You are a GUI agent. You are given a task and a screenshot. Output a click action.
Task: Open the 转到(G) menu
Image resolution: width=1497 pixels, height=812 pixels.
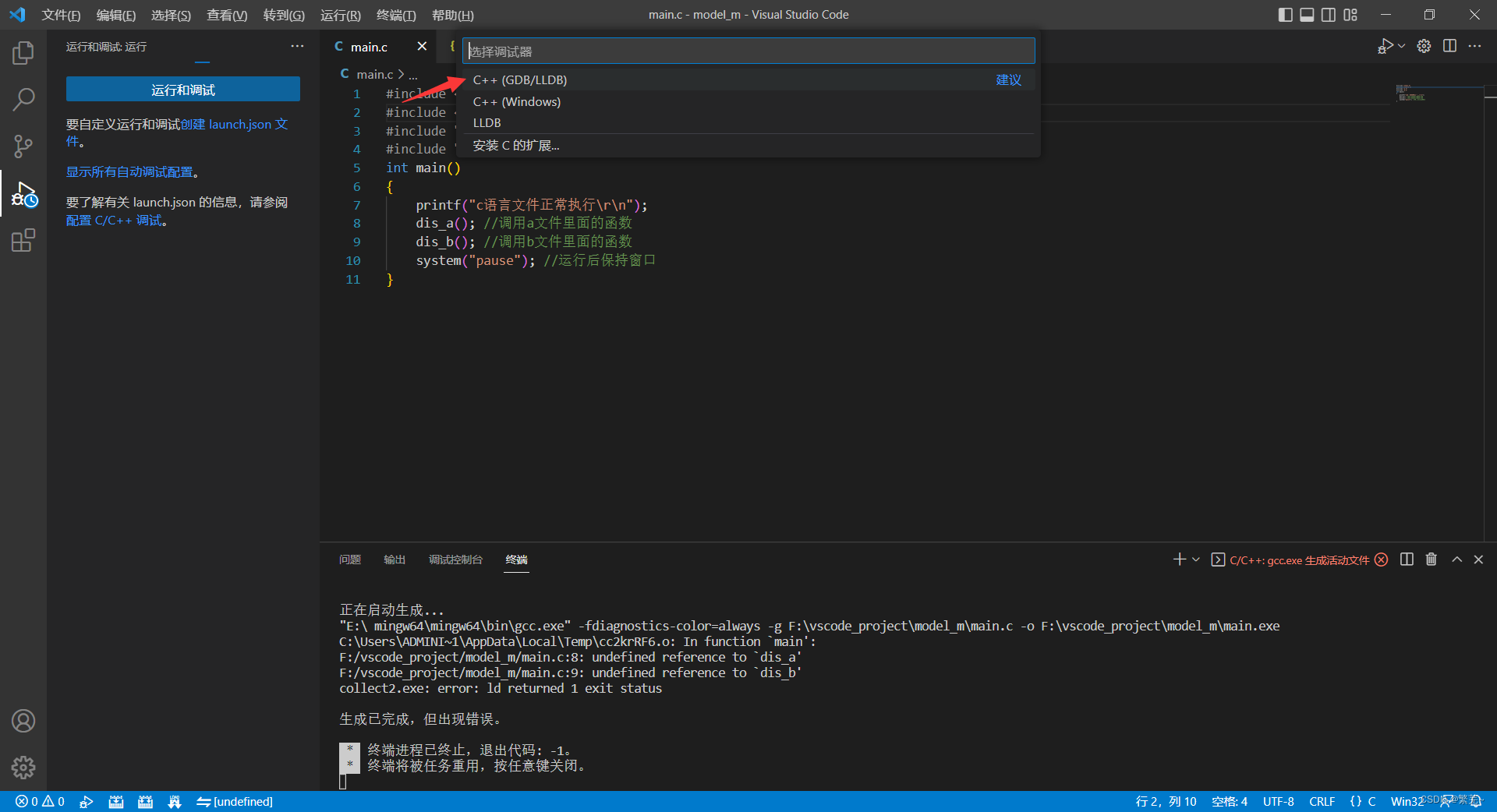pos(284,15)
